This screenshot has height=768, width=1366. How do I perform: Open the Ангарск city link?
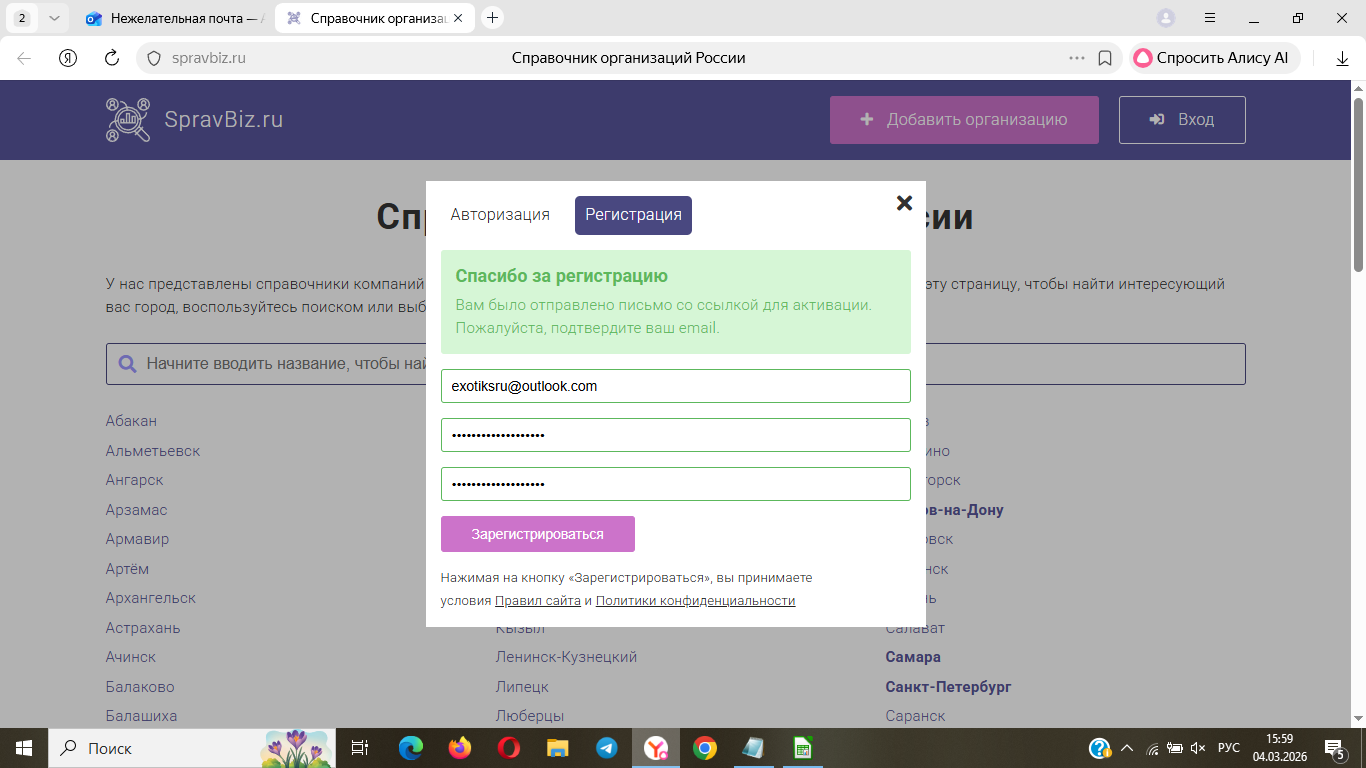coord(135,480)
